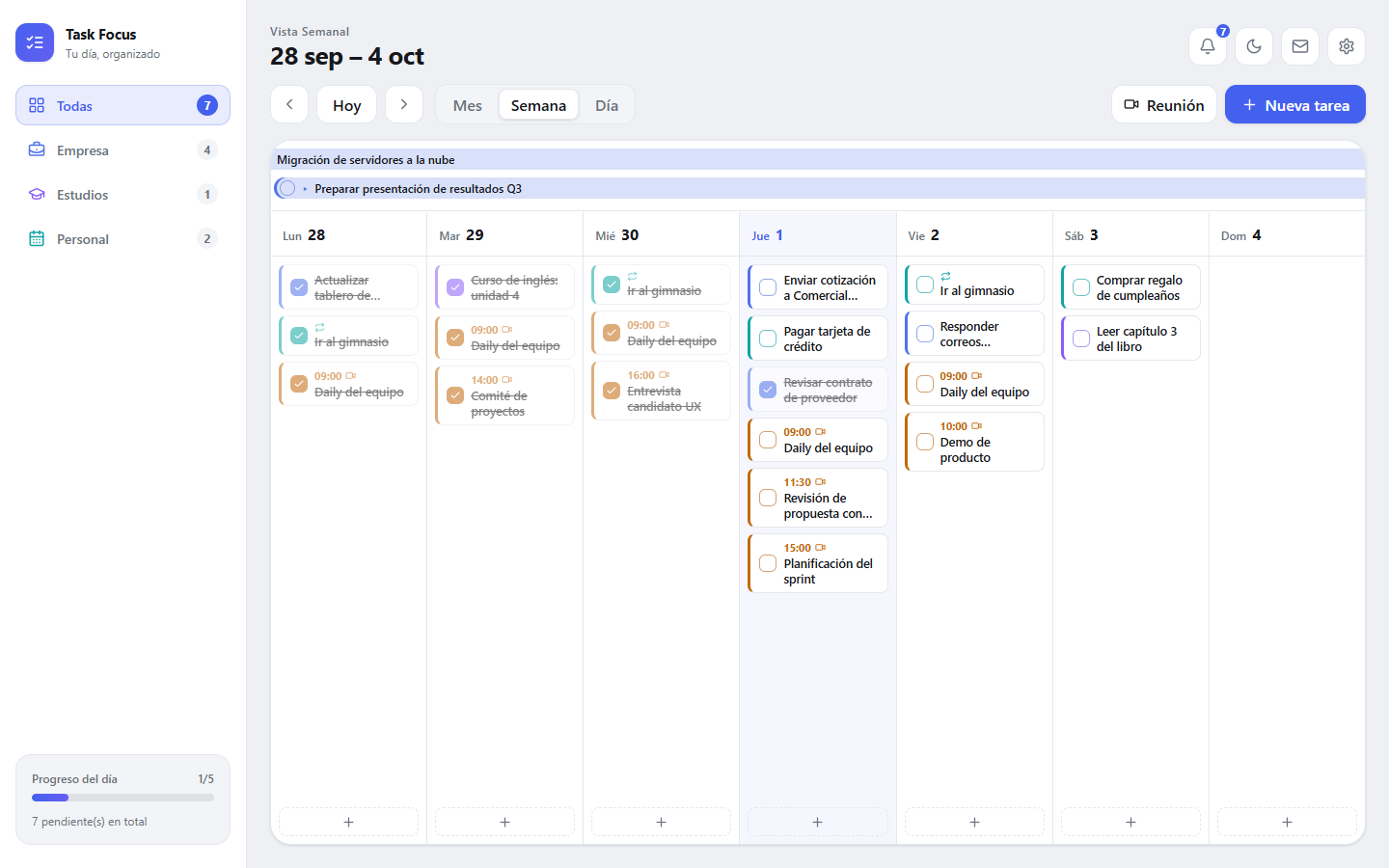
Task: Click video icon on Planificación del sprint
Action: click(x=821, y=548)
